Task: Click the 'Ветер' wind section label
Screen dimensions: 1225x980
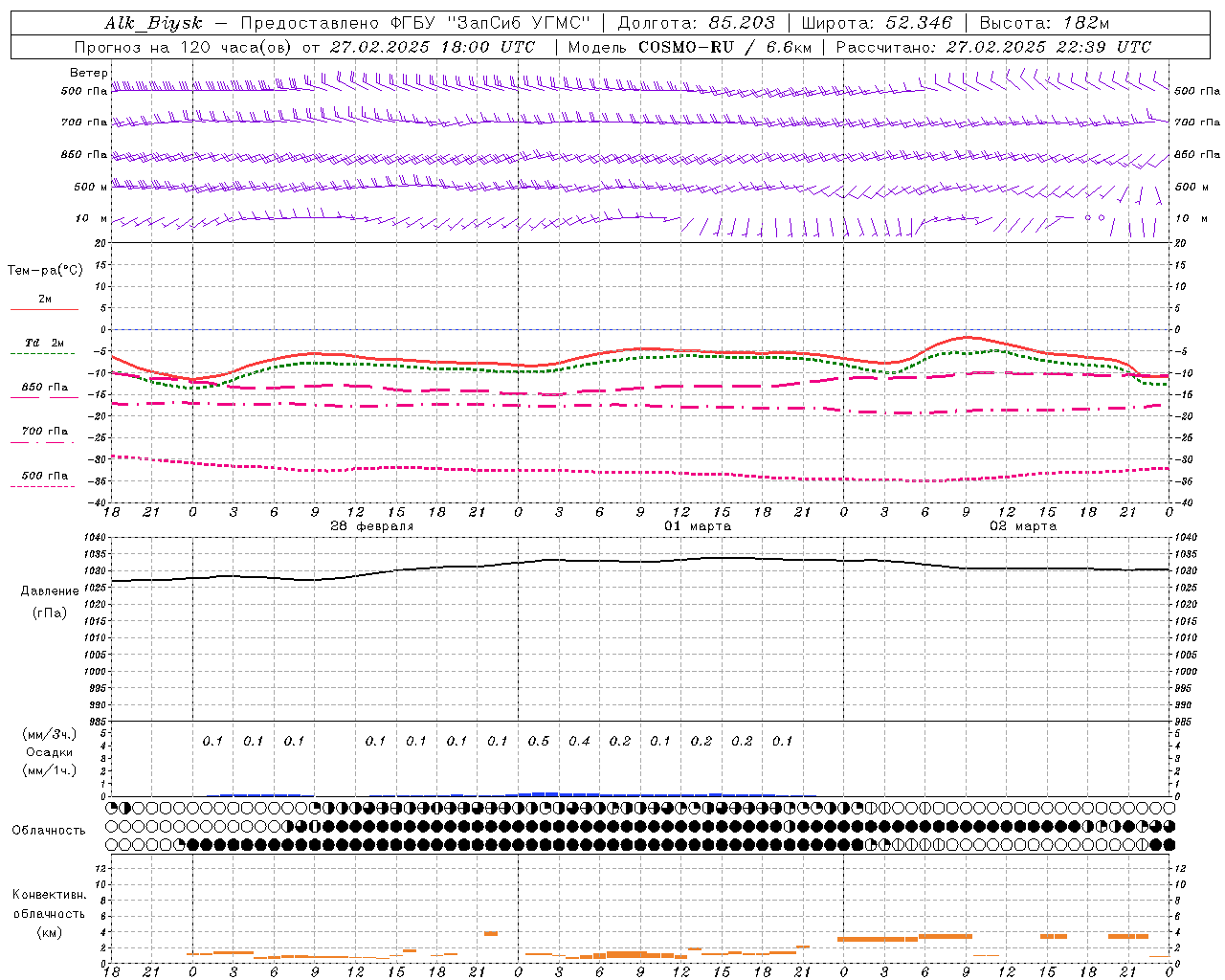Action: [89, 73]
